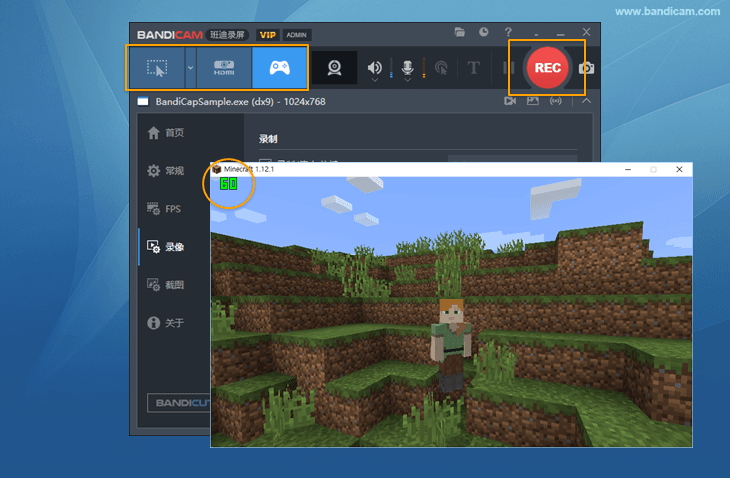The height and width of the screenshot is (478, 730).
Task: Click the ADMIN badge
Action: click(x=297, y=35)
